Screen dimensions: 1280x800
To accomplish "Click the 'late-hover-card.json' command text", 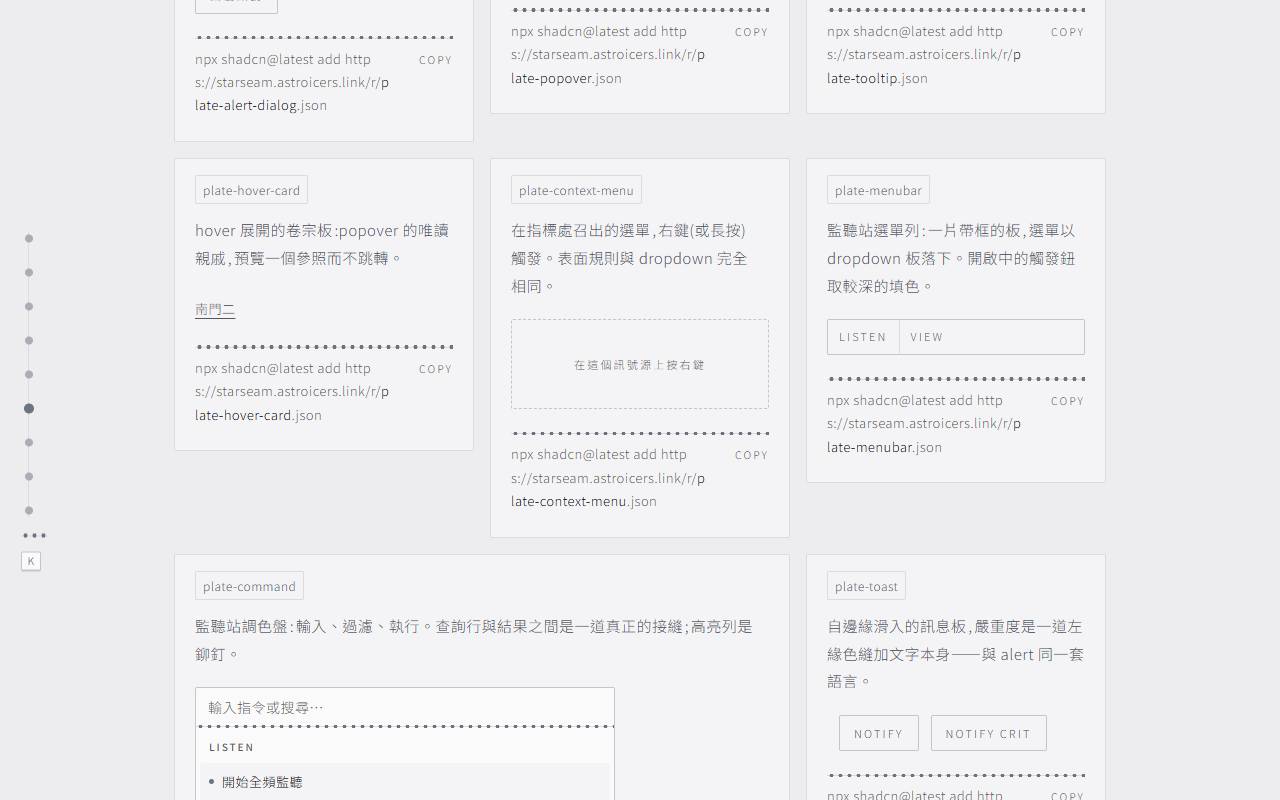I will 258,415.
